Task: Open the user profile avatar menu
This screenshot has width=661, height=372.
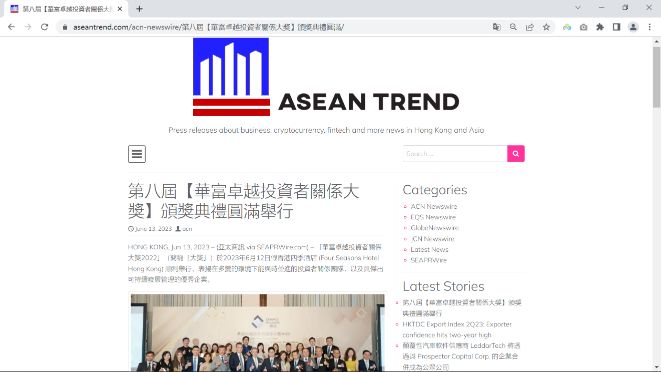Action: (x=633, y=27)
